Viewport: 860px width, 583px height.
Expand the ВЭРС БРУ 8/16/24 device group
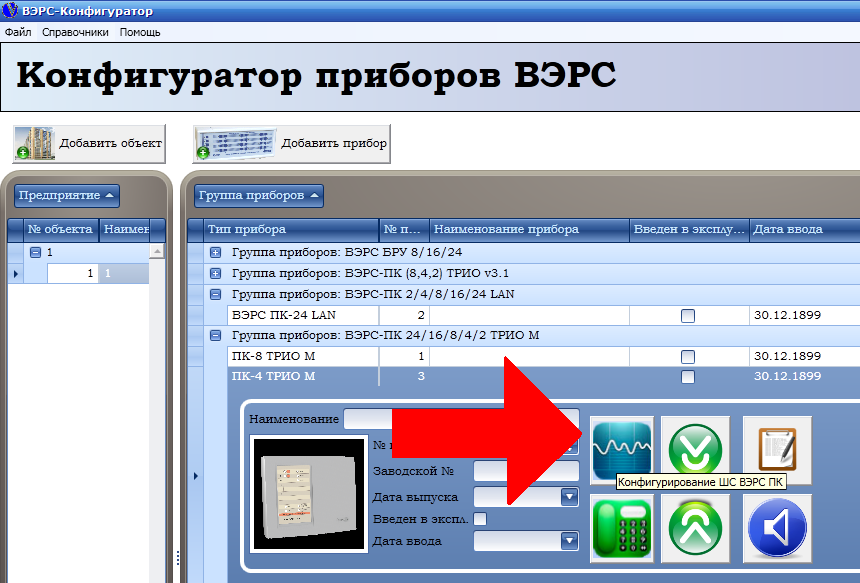[215, 253]
